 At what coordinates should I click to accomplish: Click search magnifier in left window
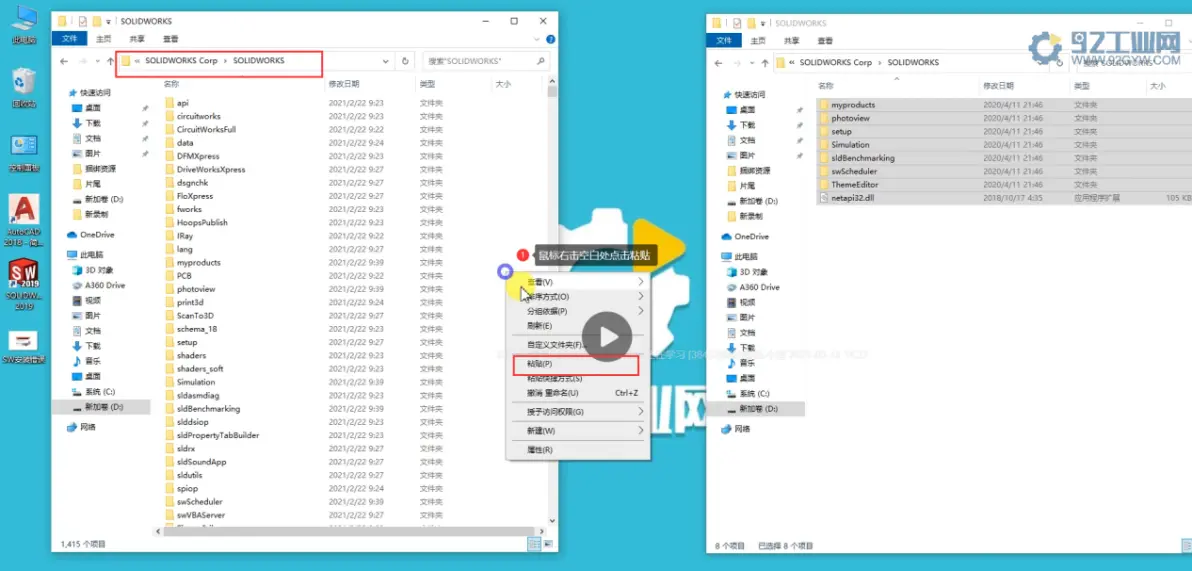[x=541, y=61]
